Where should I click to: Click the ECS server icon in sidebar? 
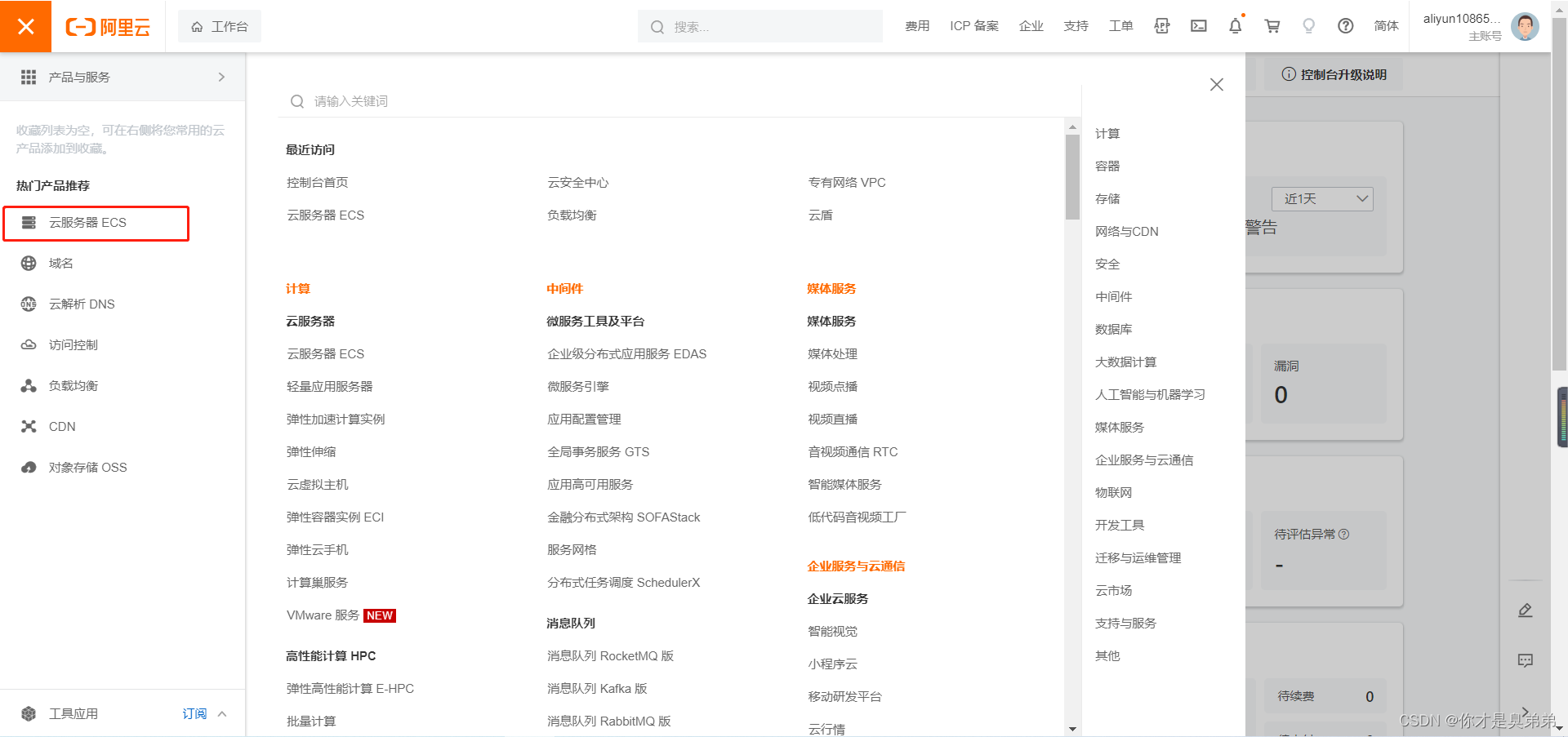tap(29, 223)
